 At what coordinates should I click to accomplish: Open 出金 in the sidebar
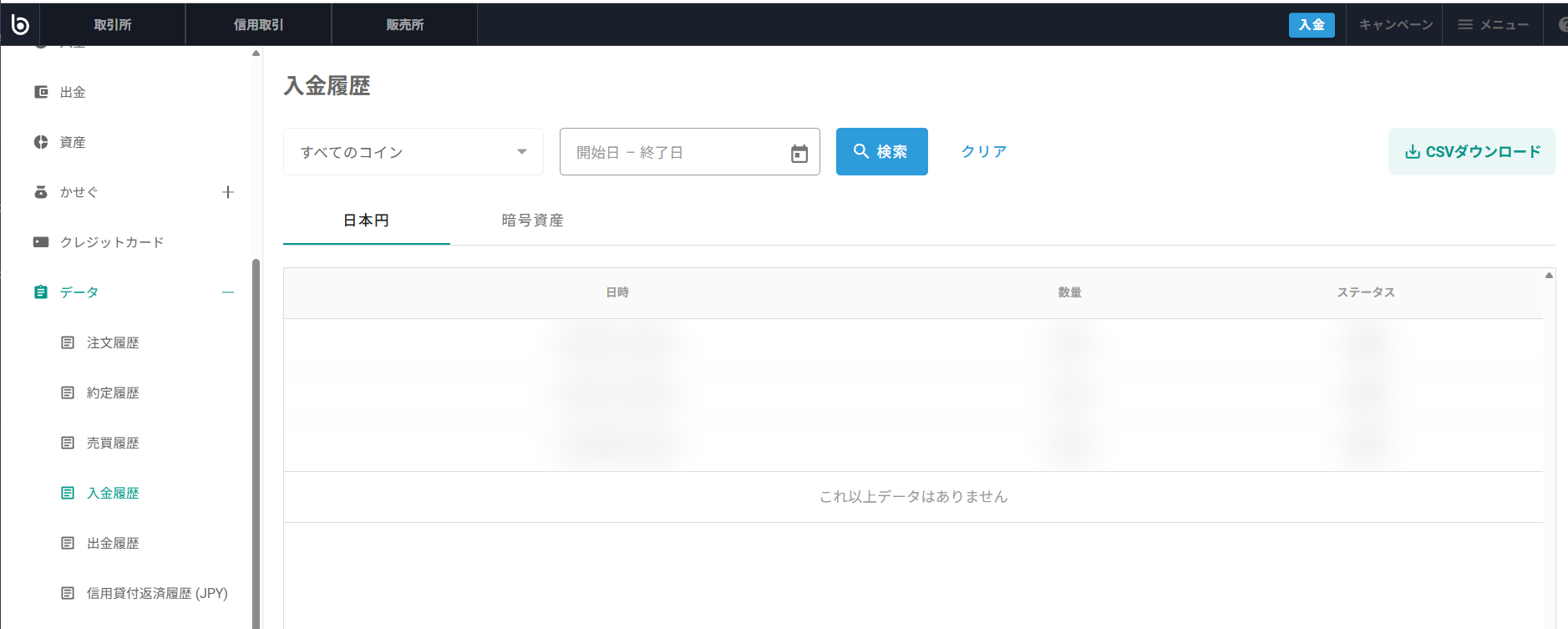pyautogui.click(x=73, y=92)
